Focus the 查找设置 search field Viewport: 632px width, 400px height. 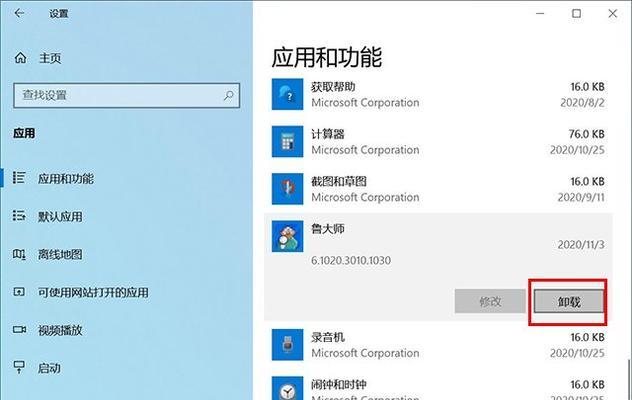coord(127,96)
